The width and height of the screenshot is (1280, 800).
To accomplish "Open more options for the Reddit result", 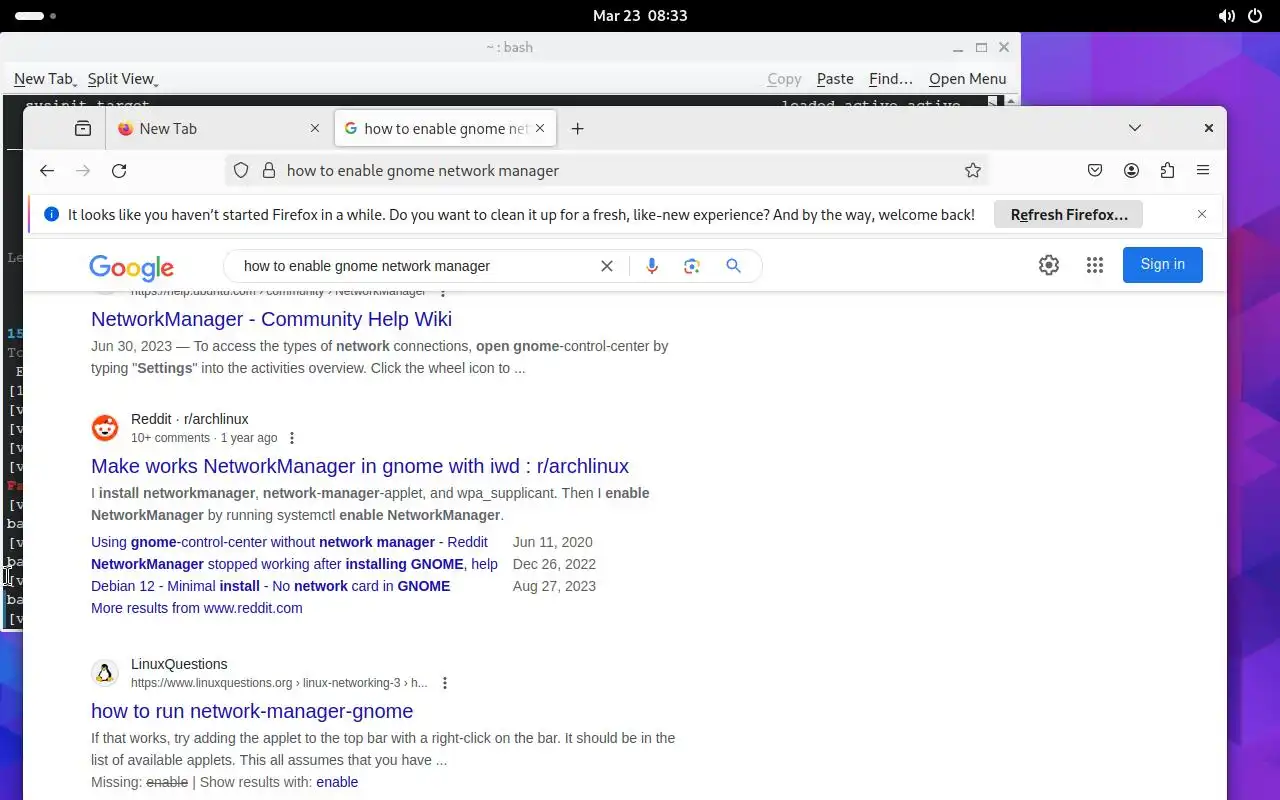I will coord(292,438).
